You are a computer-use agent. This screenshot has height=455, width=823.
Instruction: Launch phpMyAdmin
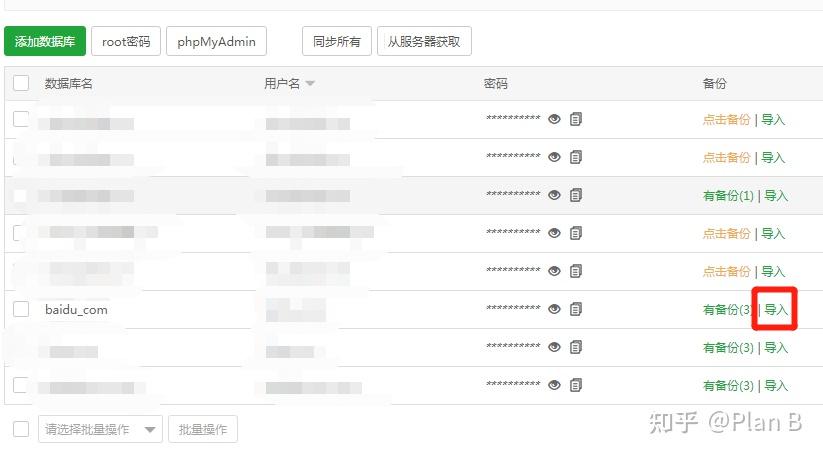[x=216, y=41]
